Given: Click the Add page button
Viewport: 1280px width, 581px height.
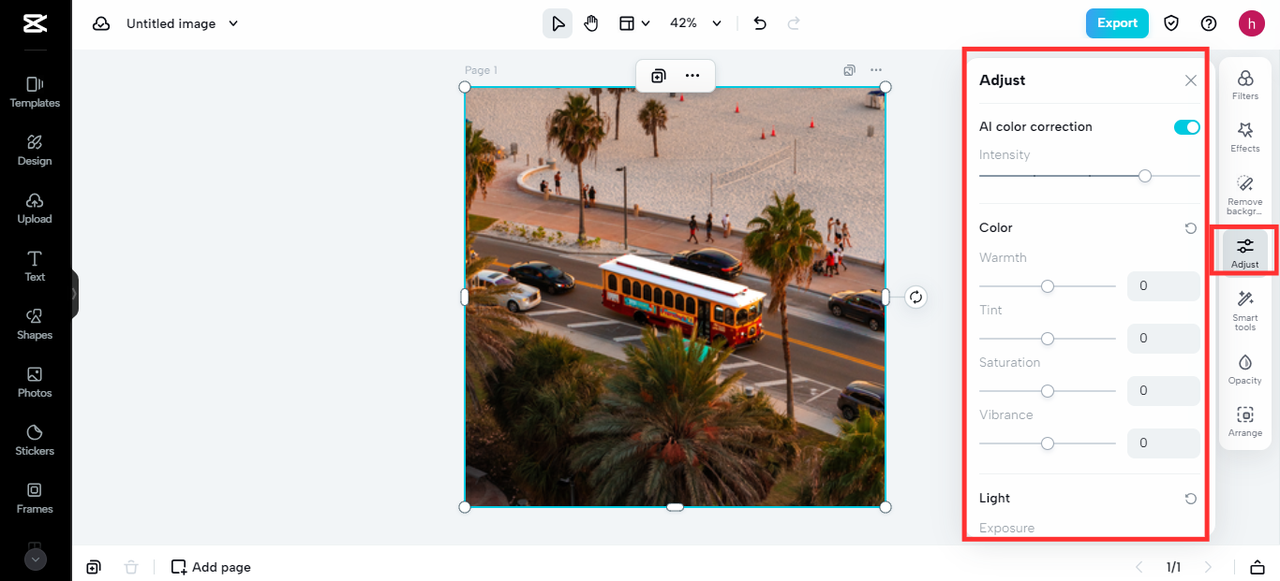Looking at the screenshot, I should point(211,567).
